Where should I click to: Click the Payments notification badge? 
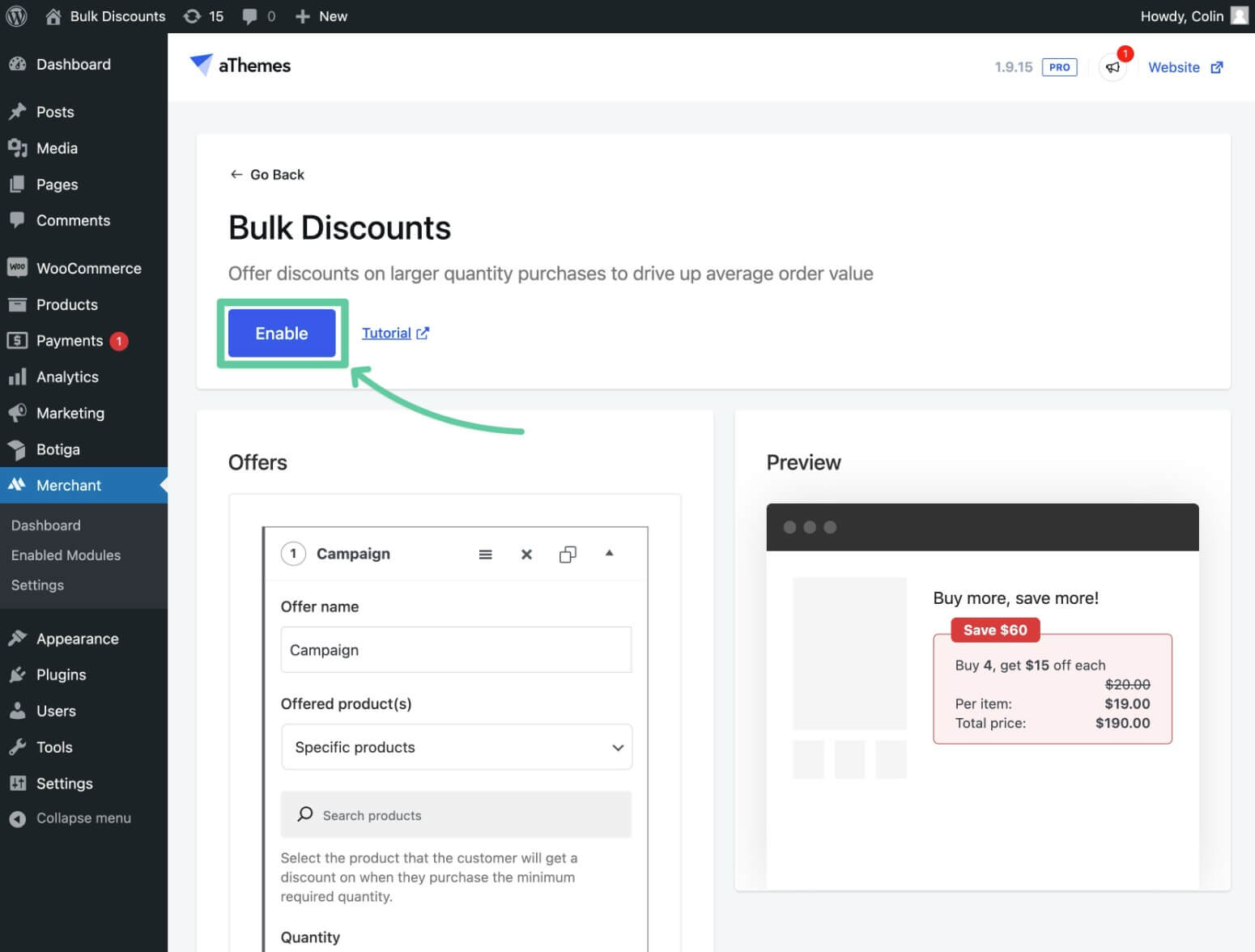click(119, 341)
